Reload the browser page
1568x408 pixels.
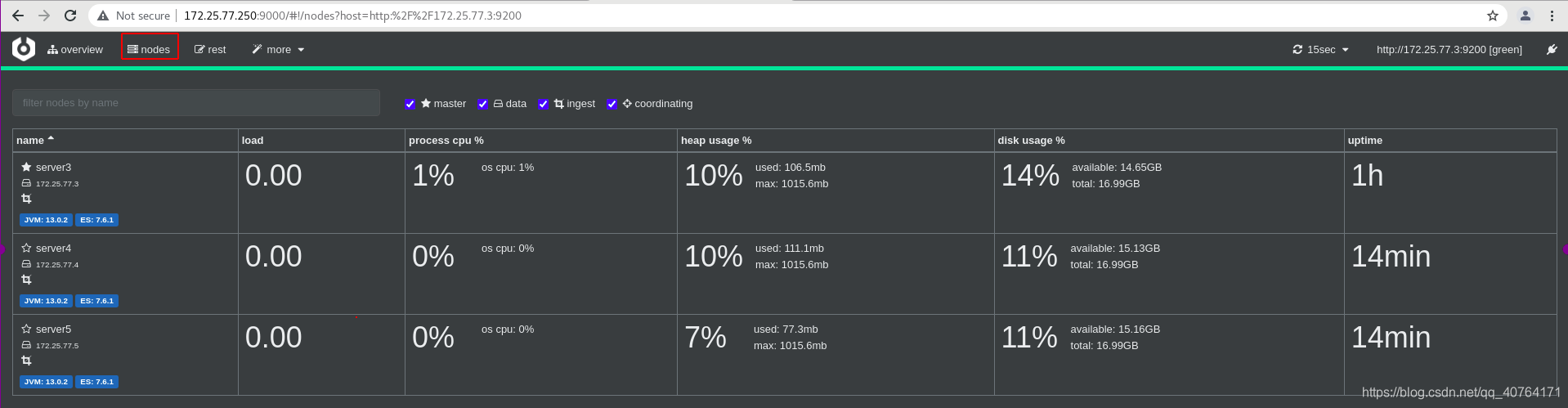[x=70, y=16]
